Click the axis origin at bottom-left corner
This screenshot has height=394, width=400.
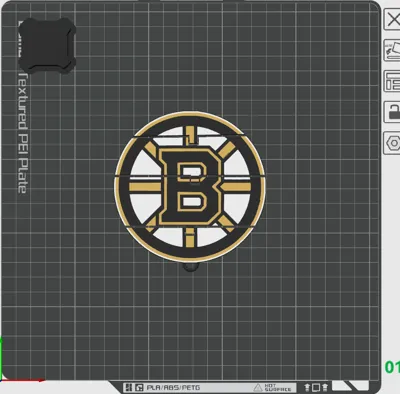pyautogui.click(x=2, y=380)
